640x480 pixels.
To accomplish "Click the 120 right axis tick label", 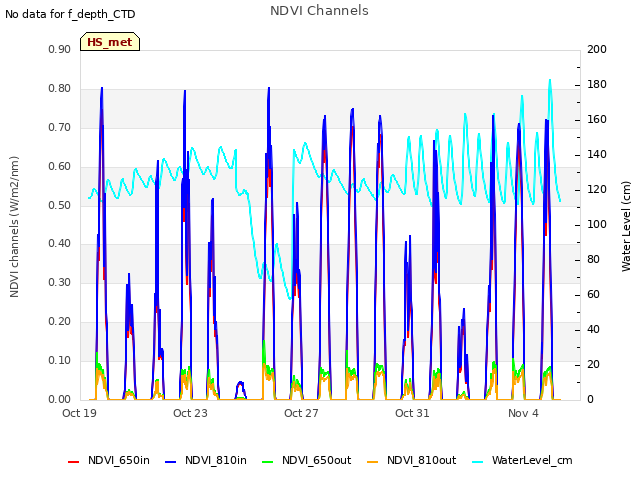I will (597, 190).
